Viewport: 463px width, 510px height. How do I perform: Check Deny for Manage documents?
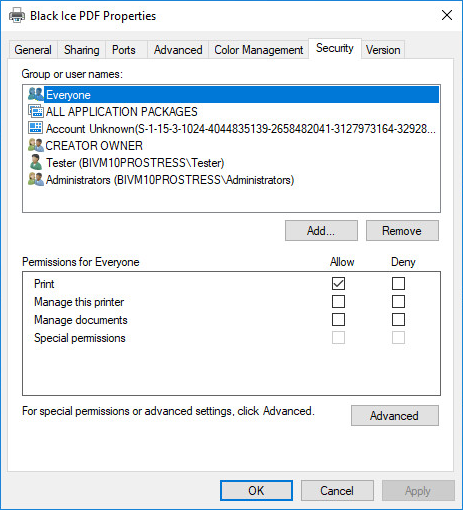[x=398, y=320]
